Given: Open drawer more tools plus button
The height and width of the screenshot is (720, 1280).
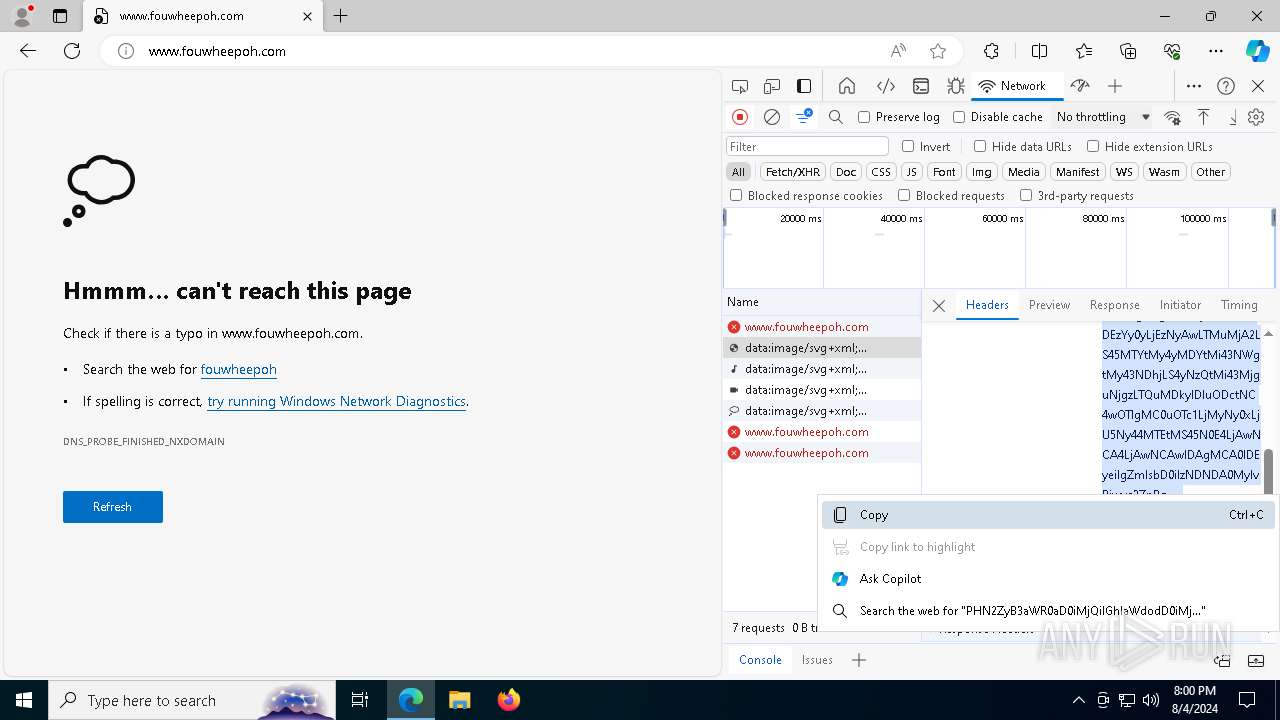Looking at the screenshot, I should 859,660.
